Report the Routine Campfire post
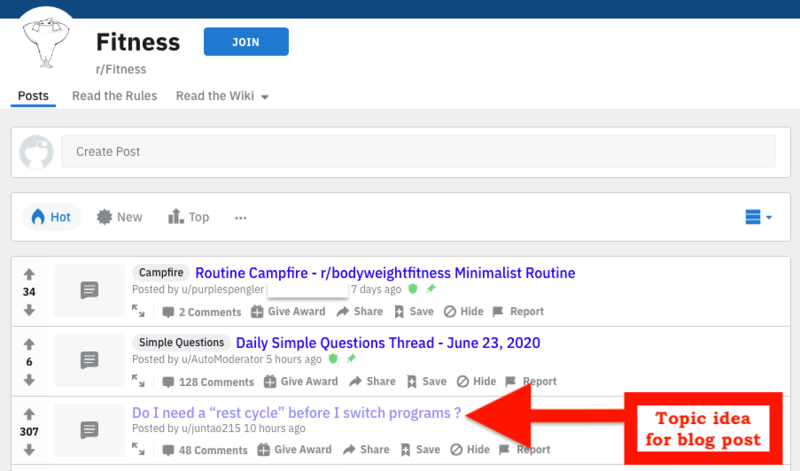This screenshot has height=471, width=800. point(518,311)
